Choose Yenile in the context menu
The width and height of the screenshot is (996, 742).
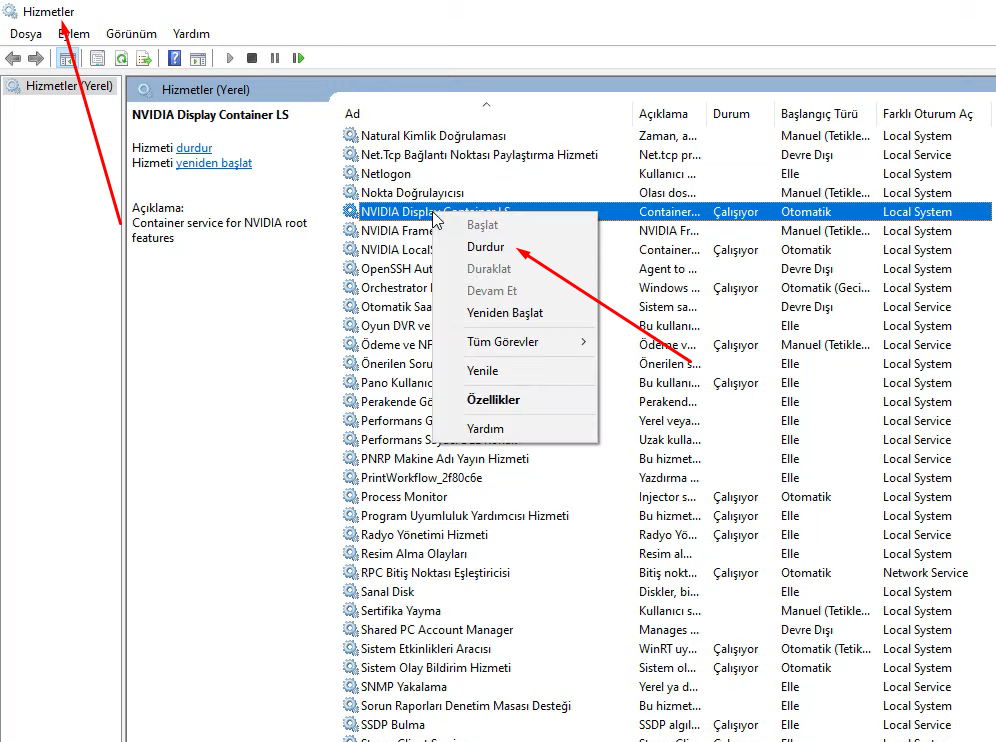tap(482, 371)
